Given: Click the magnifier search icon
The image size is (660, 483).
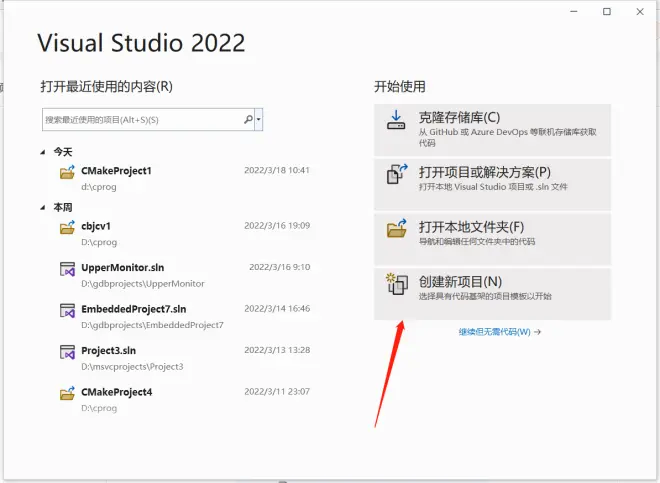Looking at the screenshot, I should coord(248,120).
